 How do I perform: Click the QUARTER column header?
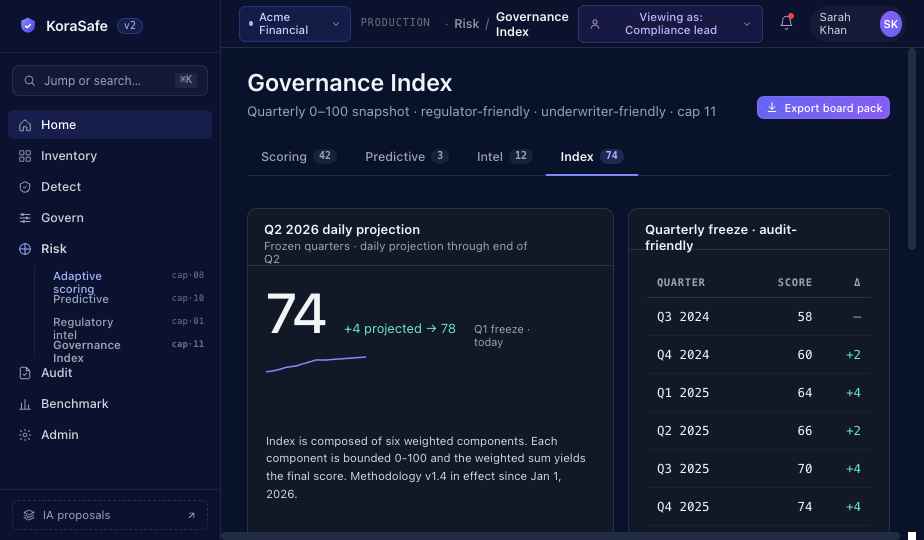681,282
